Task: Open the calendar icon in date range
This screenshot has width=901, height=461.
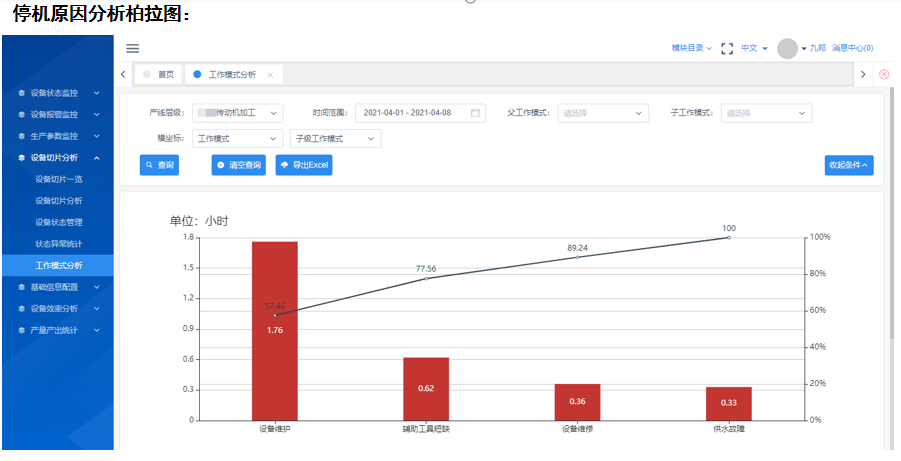Action: tap(475, 113)
